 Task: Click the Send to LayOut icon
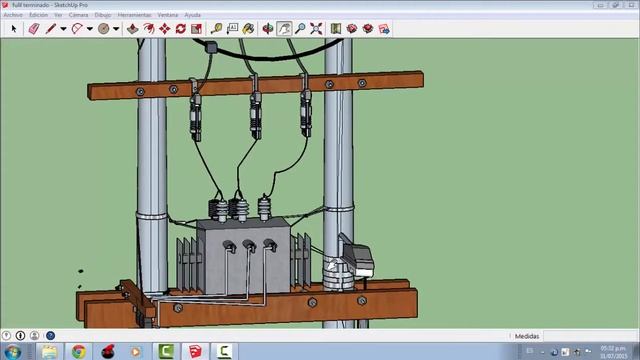tap(384, 29)
